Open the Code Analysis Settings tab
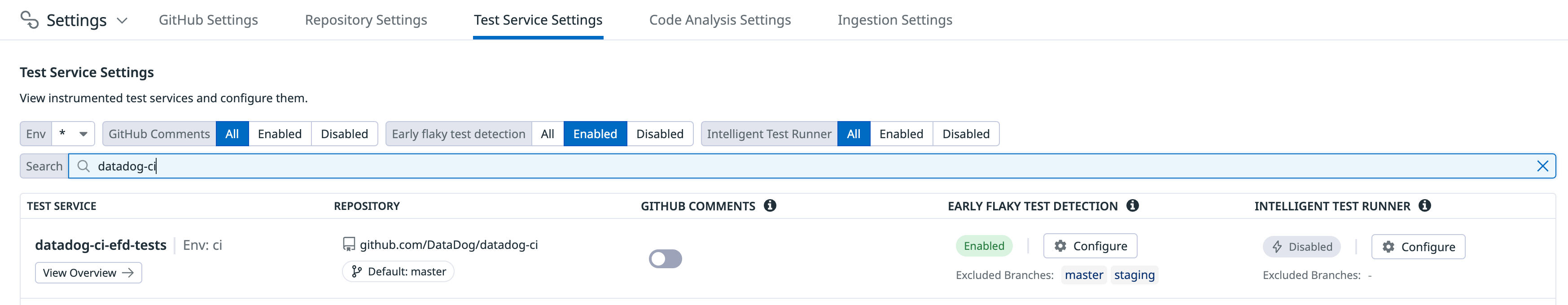Screen dimensions: 1568x305 720,20
